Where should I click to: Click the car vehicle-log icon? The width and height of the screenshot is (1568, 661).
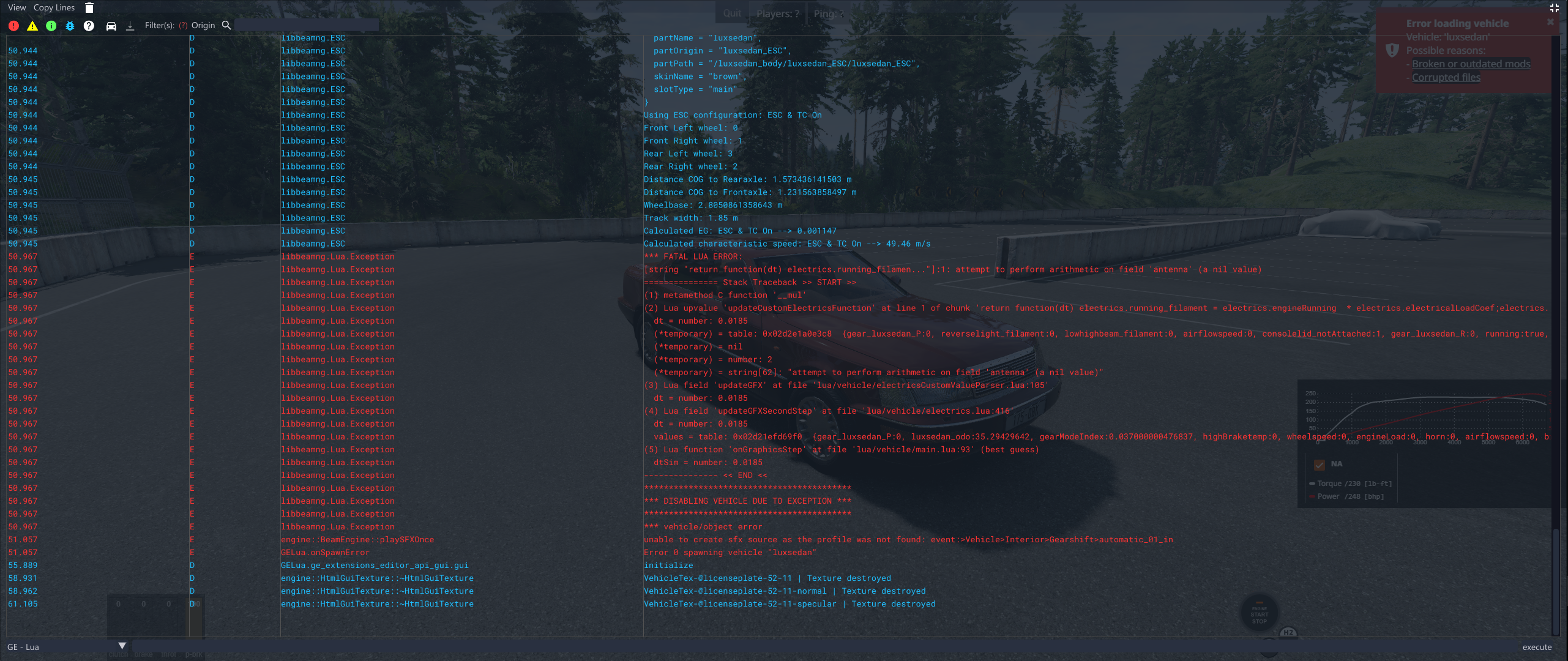(x=111, y=26)
